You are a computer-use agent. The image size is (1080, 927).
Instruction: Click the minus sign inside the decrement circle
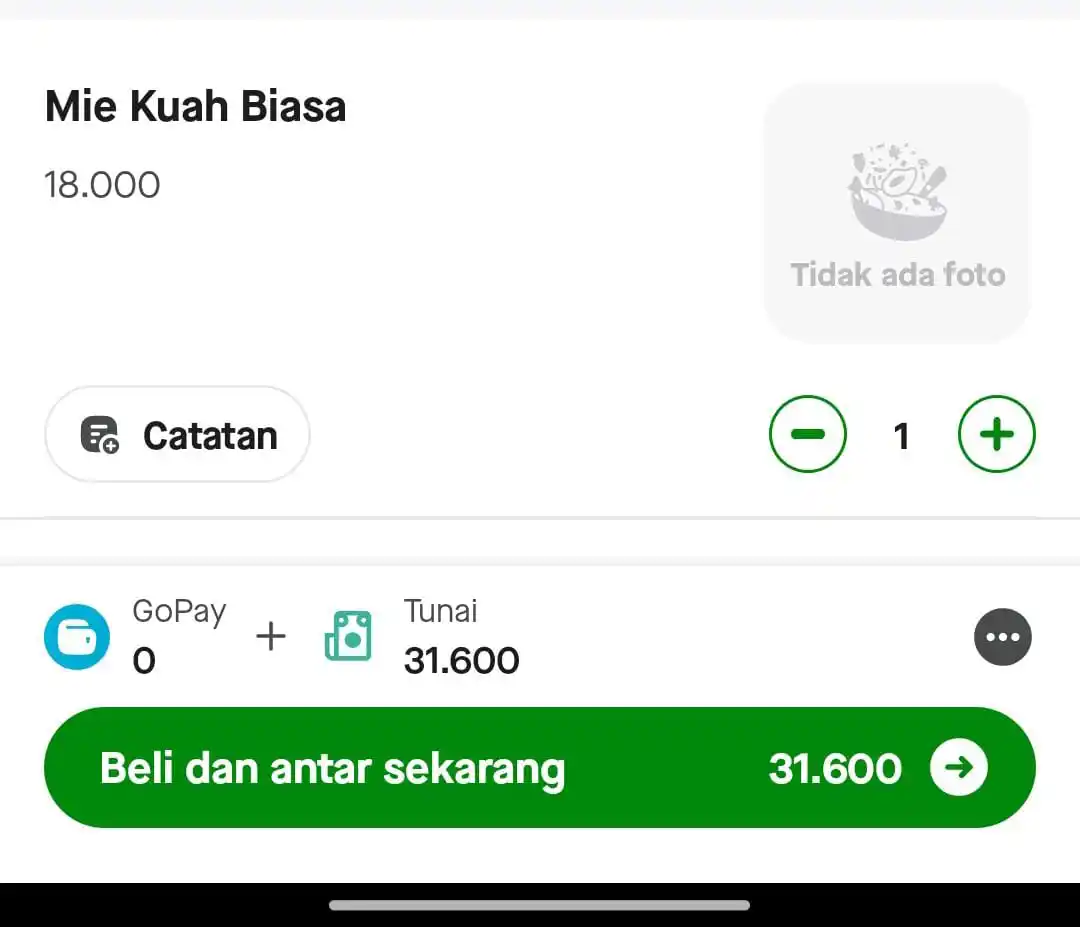pyautogui.click(x=808, y=434)
